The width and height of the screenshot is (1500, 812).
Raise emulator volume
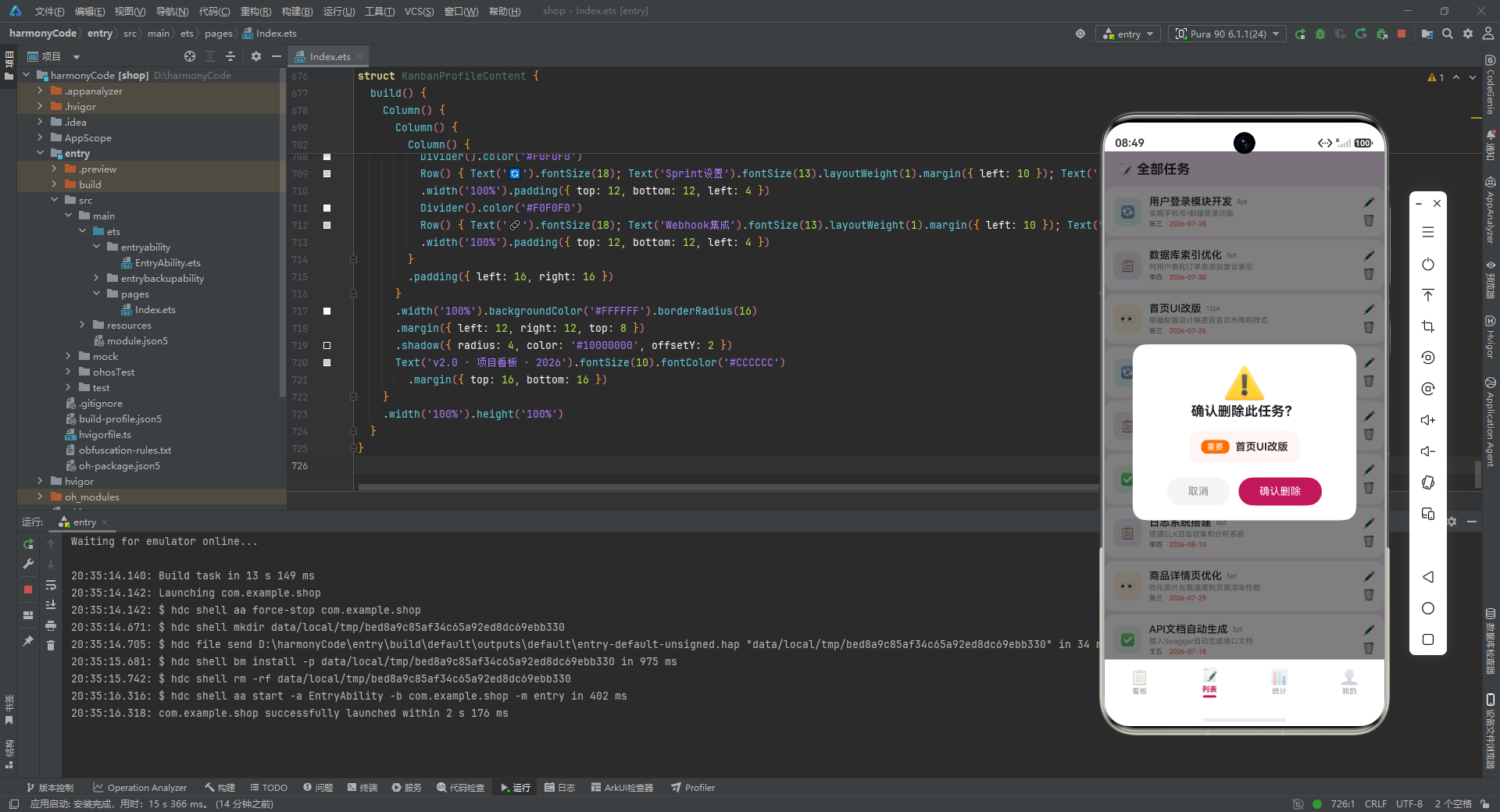click(x=1428, y=420)
